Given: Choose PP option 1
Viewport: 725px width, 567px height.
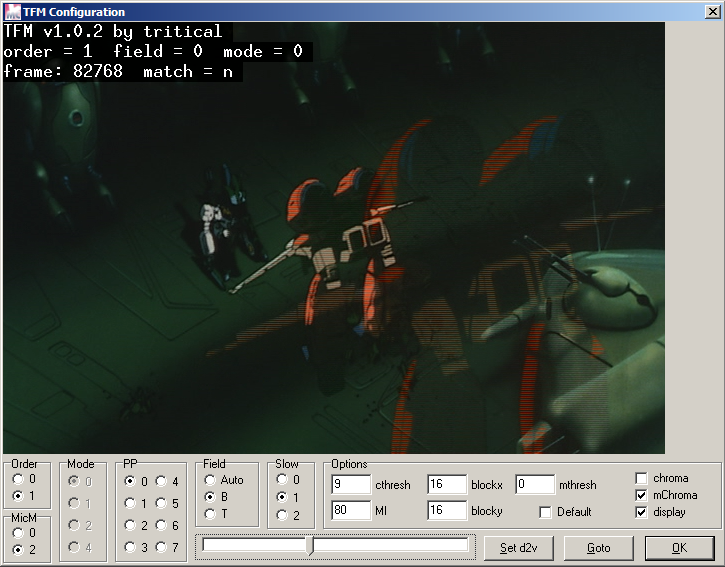Looking at the screenshot, I should click(130, 503).
